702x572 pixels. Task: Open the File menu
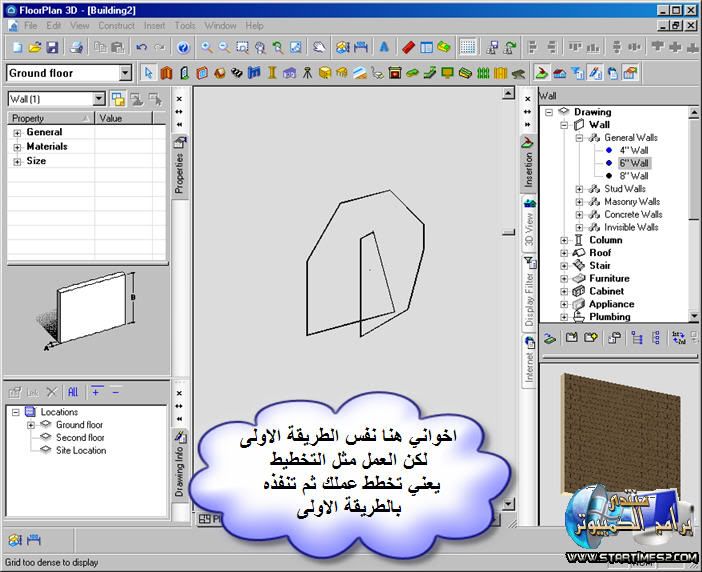30,26
